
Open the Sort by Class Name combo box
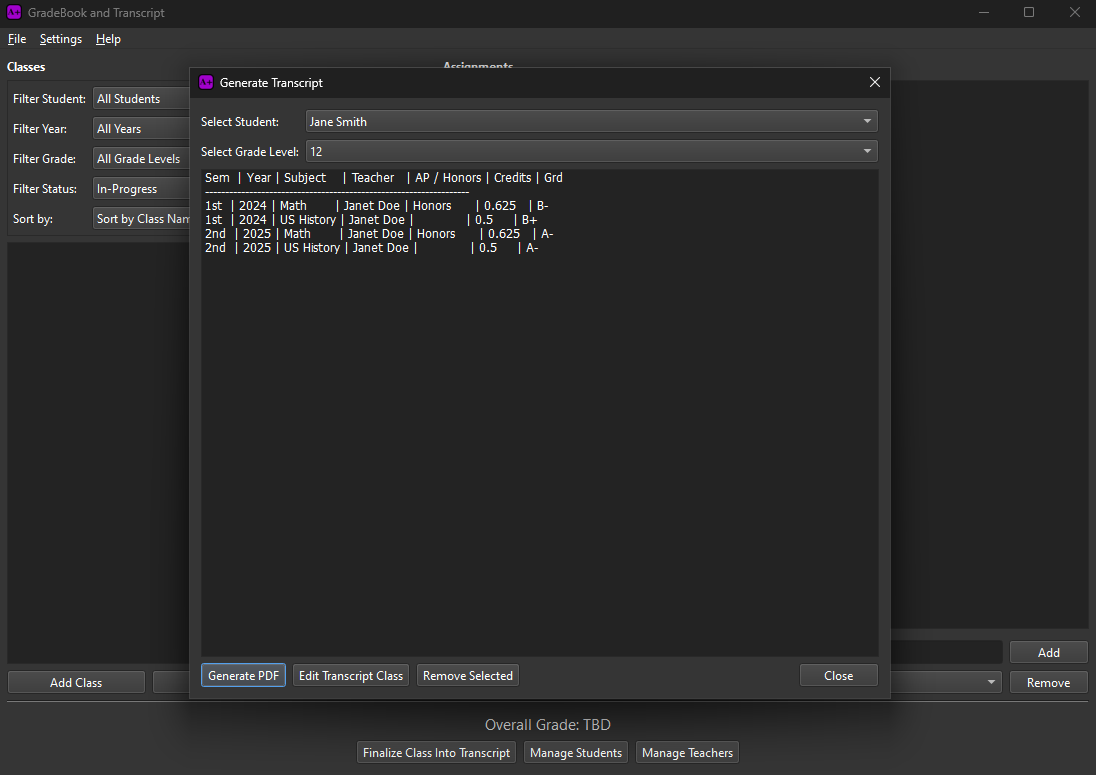[x=141, y=219]
